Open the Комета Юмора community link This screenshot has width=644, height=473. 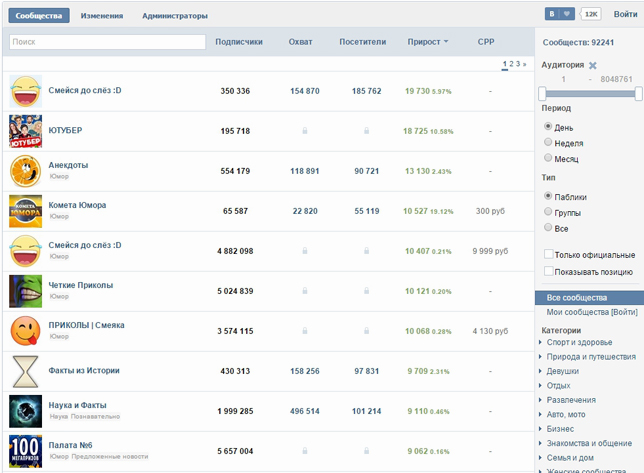pos(77,205)
